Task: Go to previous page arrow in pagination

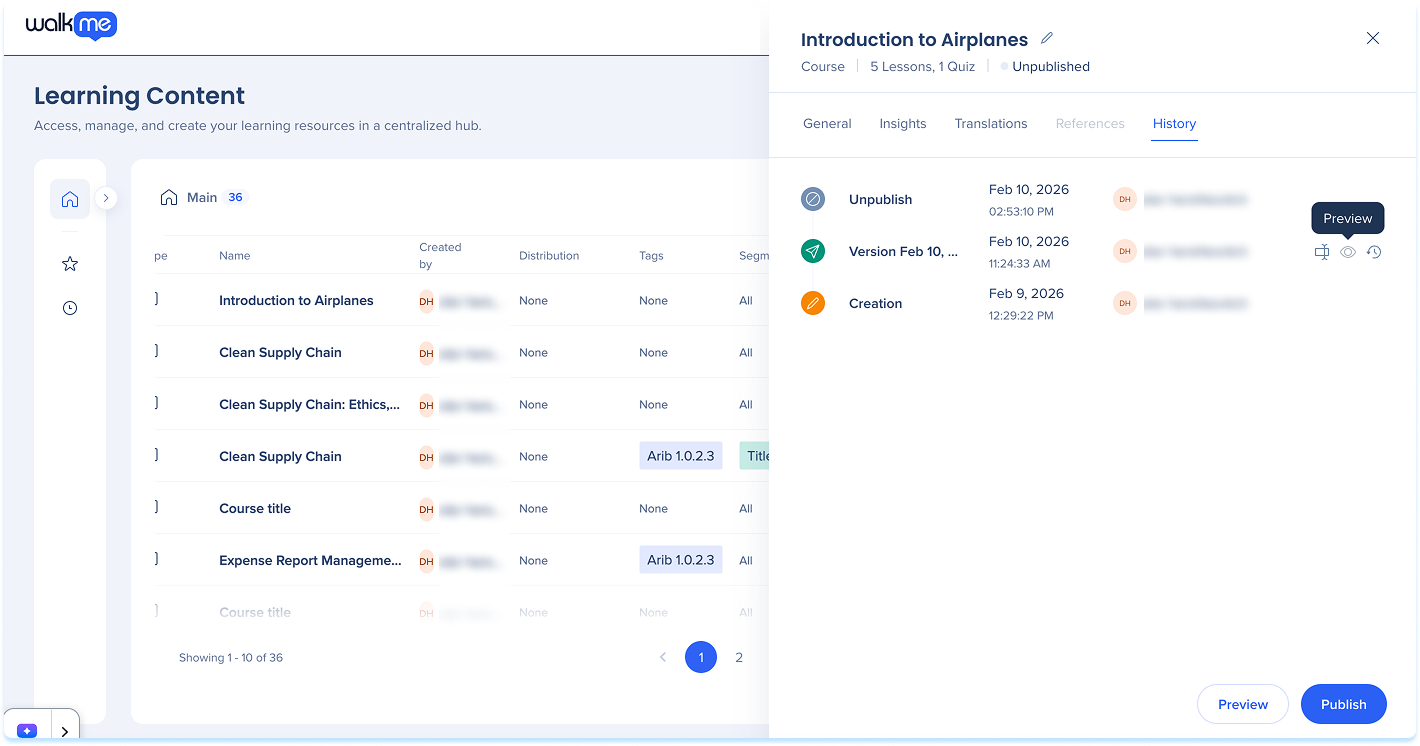Action: pyautogui.click(x=662, y=657)
